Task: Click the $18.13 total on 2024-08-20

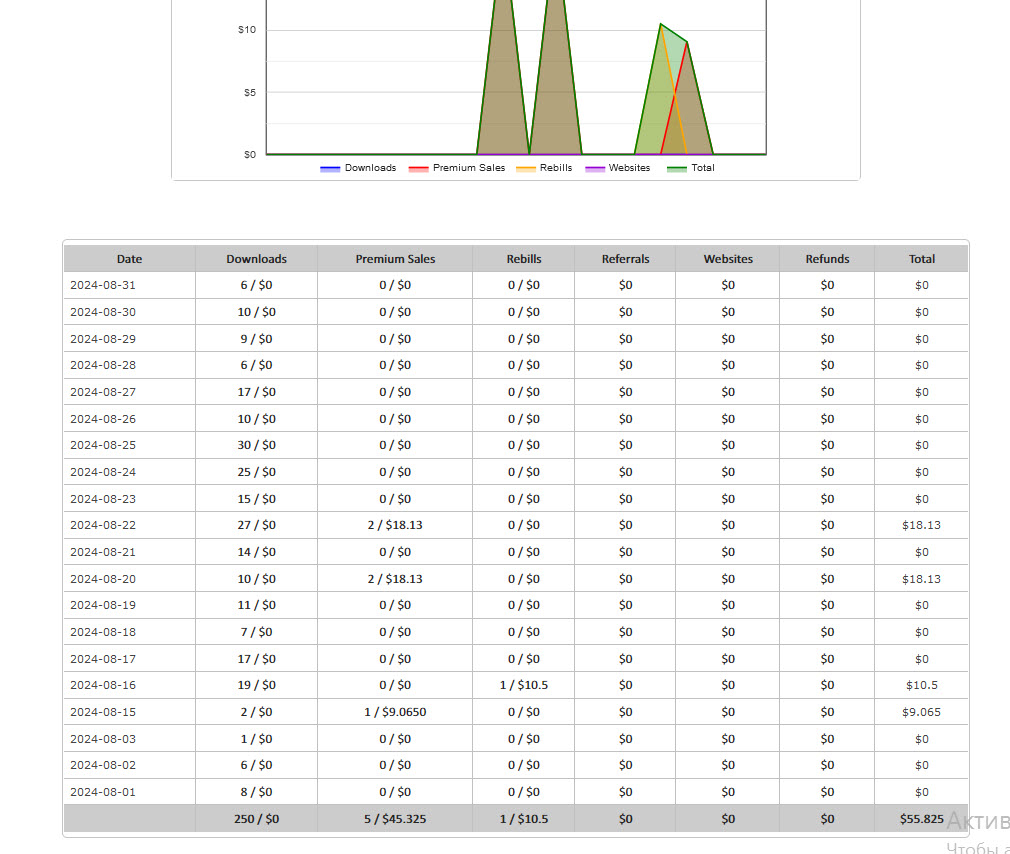Action: [922, 579]
